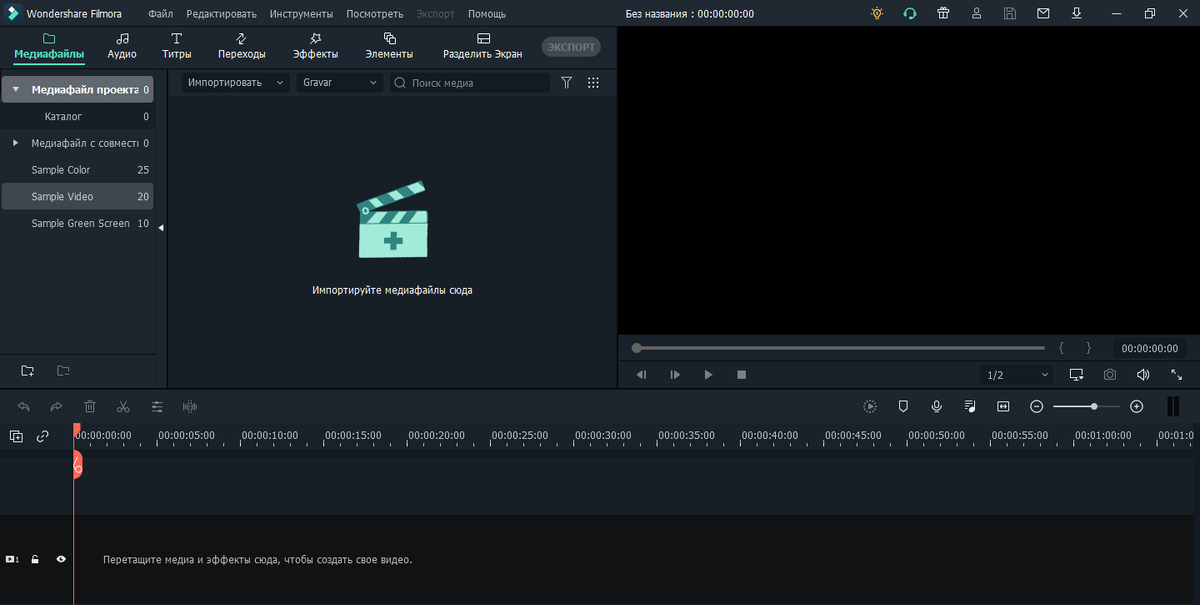This screenshot has height=605, width=1200.
Task: Select Sample Color in sidebar
Action: click(x=77, y=170)
